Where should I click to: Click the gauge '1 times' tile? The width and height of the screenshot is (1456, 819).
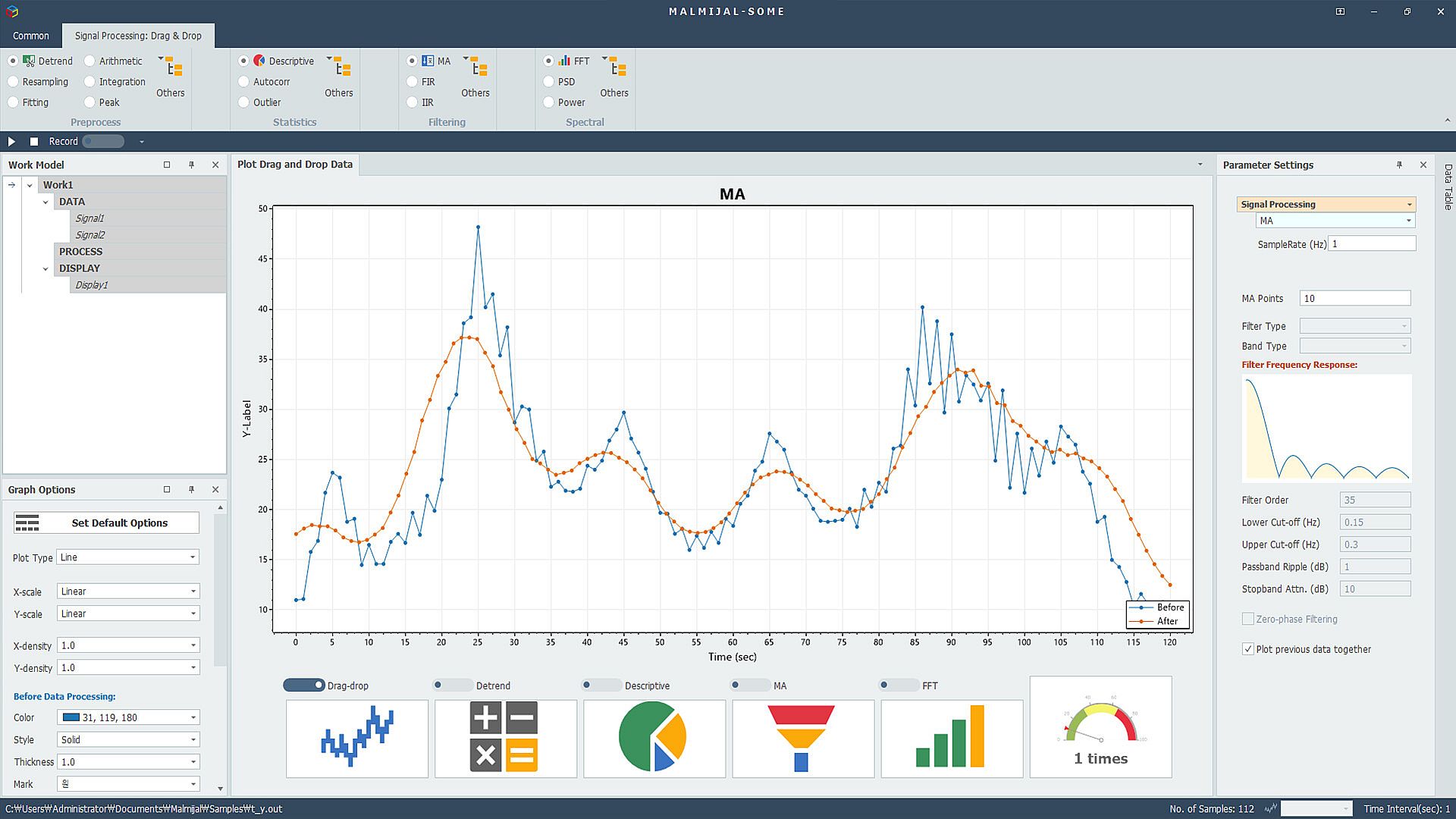[1100, 728]
